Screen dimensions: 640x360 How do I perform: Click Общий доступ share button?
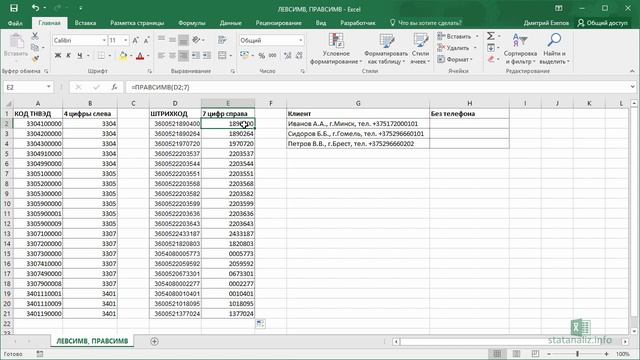click(602, 23)
